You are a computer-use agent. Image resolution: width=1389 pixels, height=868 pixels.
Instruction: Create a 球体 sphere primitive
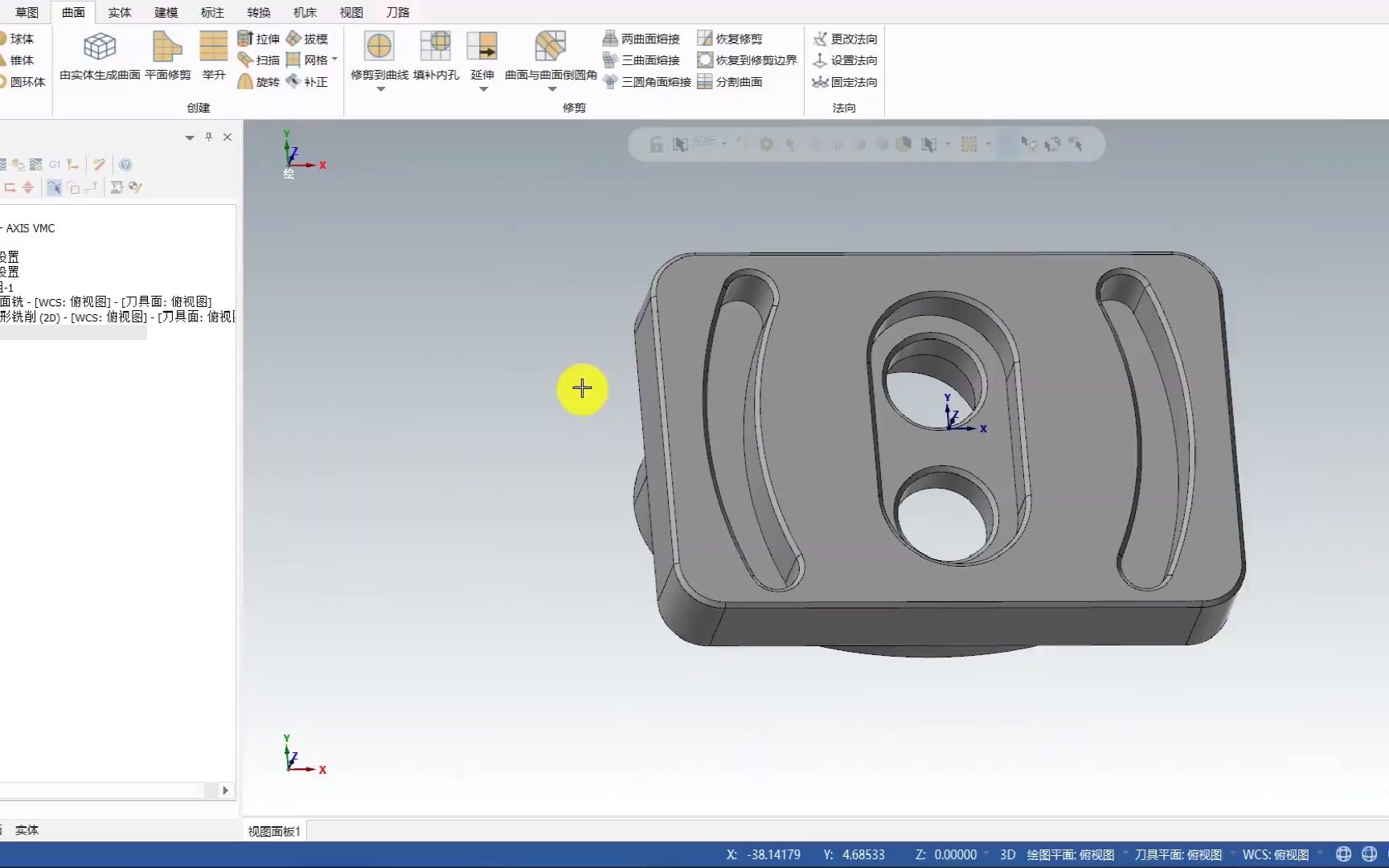[17, 39]
